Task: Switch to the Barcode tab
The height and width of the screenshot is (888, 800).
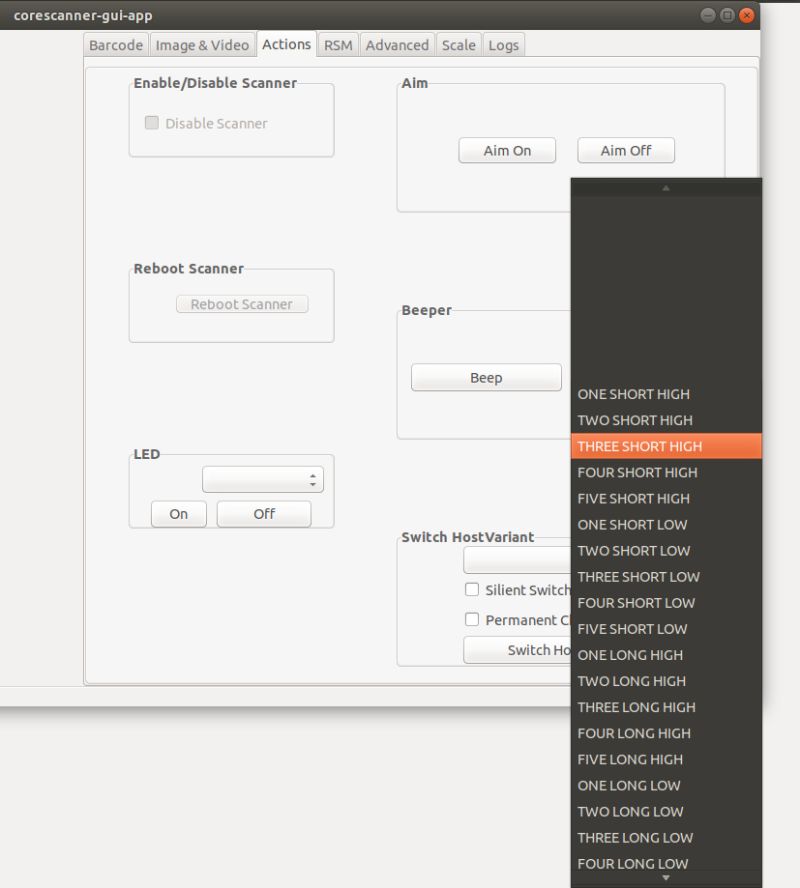Action: [x=115, y=44]
